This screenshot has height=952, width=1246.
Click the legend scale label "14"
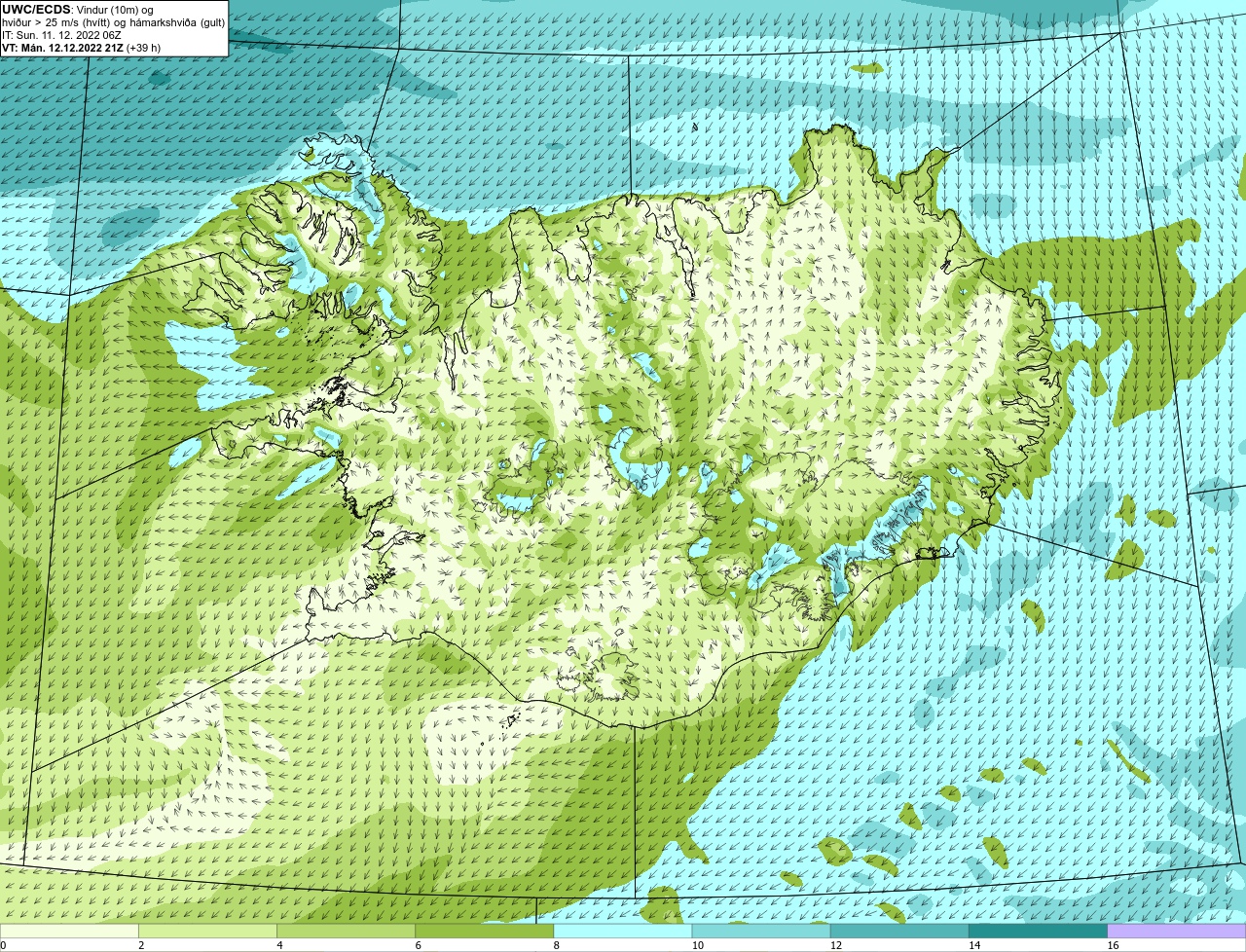tap(974, 945)
